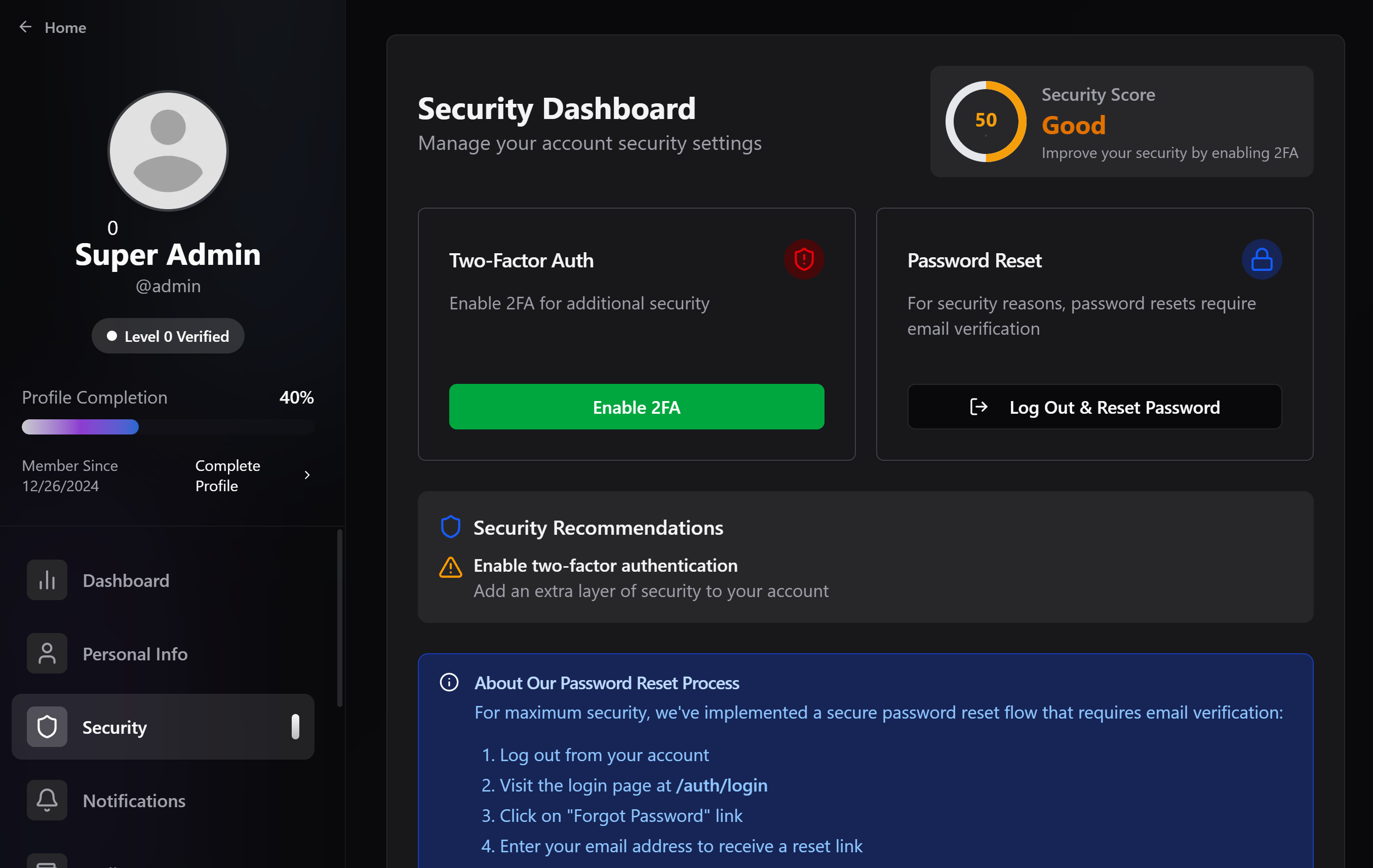Go back using the Home navigation item

coord(65,27)
